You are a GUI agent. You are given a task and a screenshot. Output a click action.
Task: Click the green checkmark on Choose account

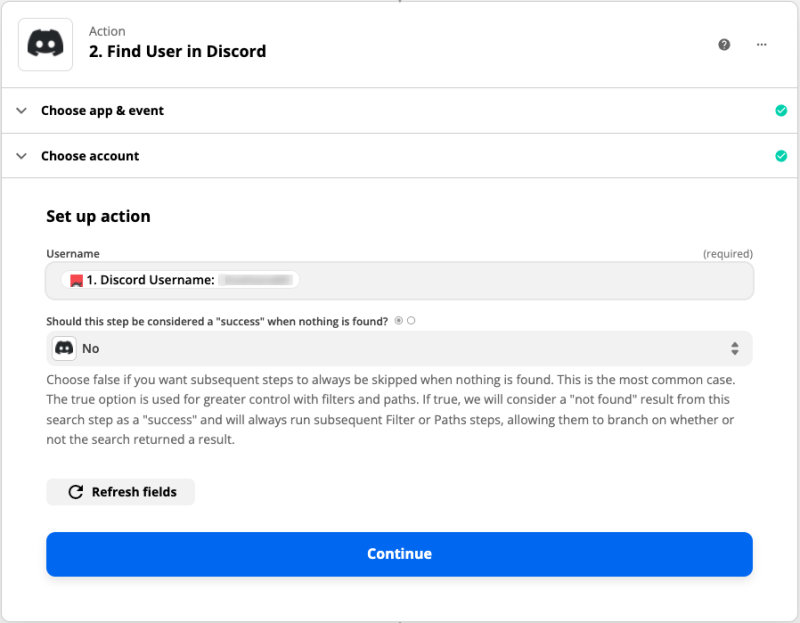click(x=781, y=156)
